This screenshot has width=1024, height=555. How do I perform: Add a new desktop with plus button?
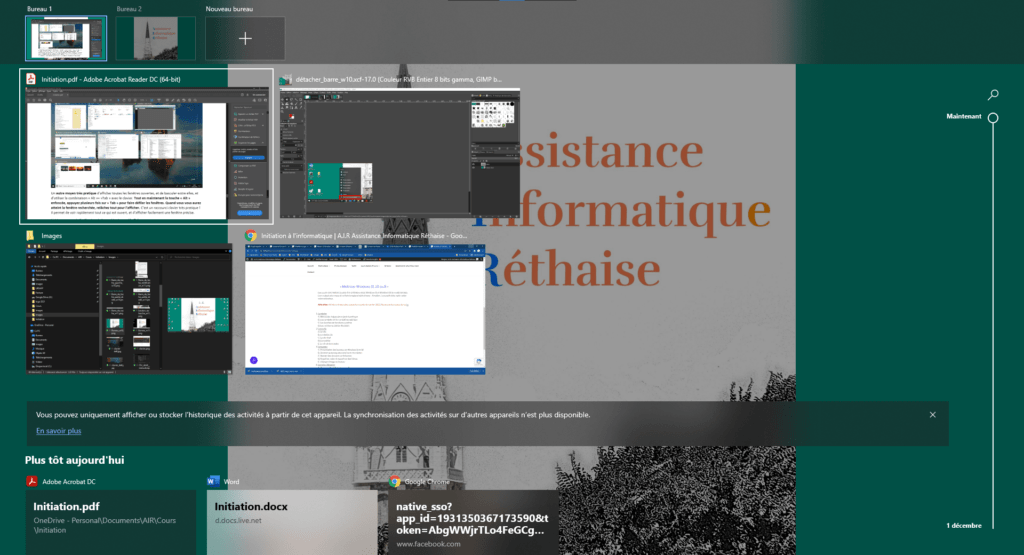[x=245, y=39]
